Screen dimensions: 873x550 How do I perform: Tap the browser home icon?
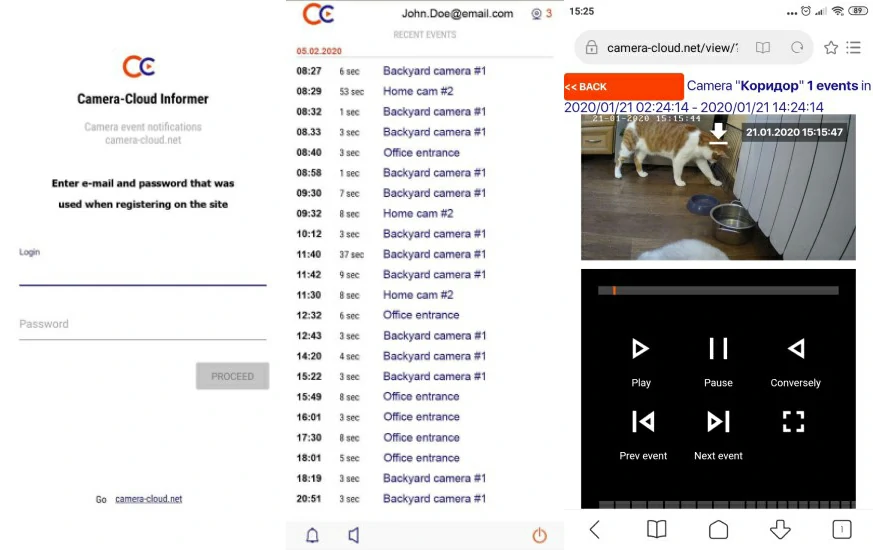[x=718, y=529]
